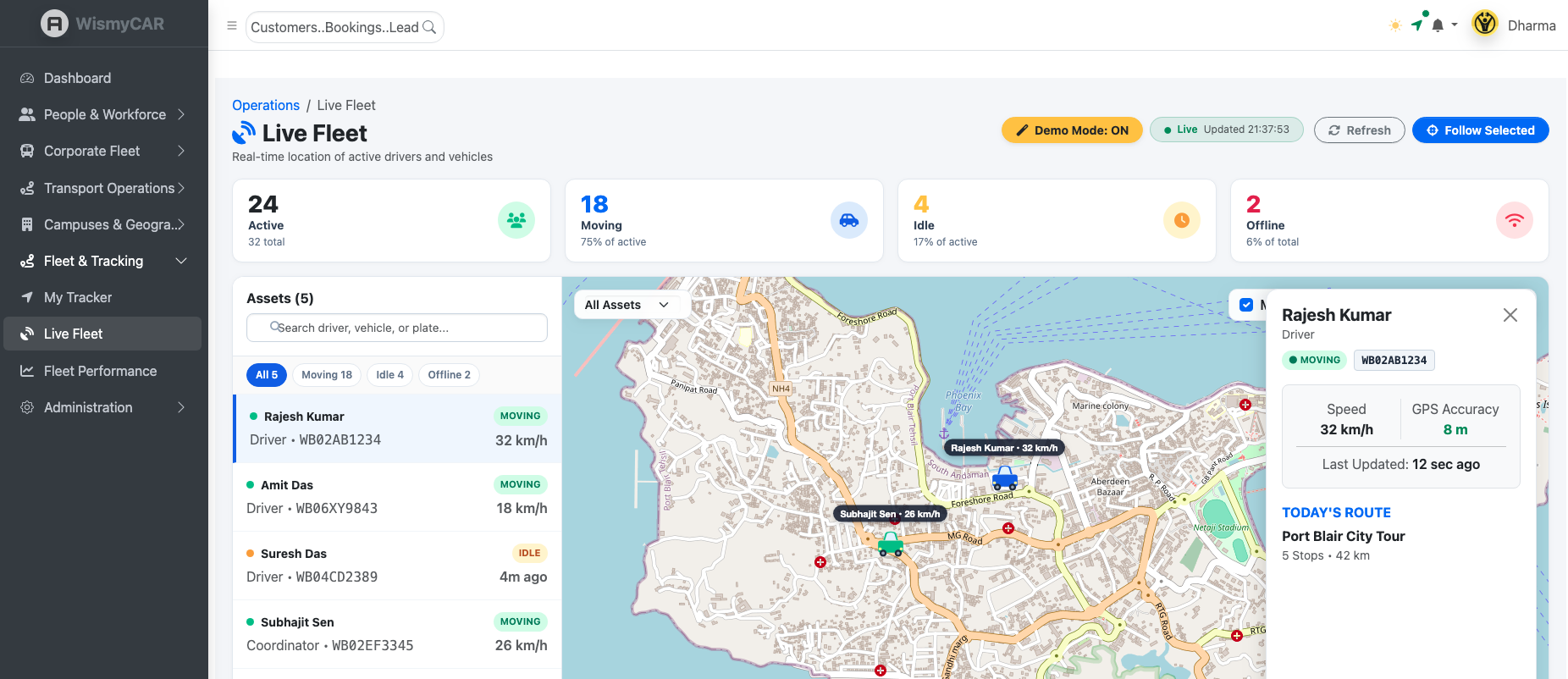Click the Refresh button

1360,130
